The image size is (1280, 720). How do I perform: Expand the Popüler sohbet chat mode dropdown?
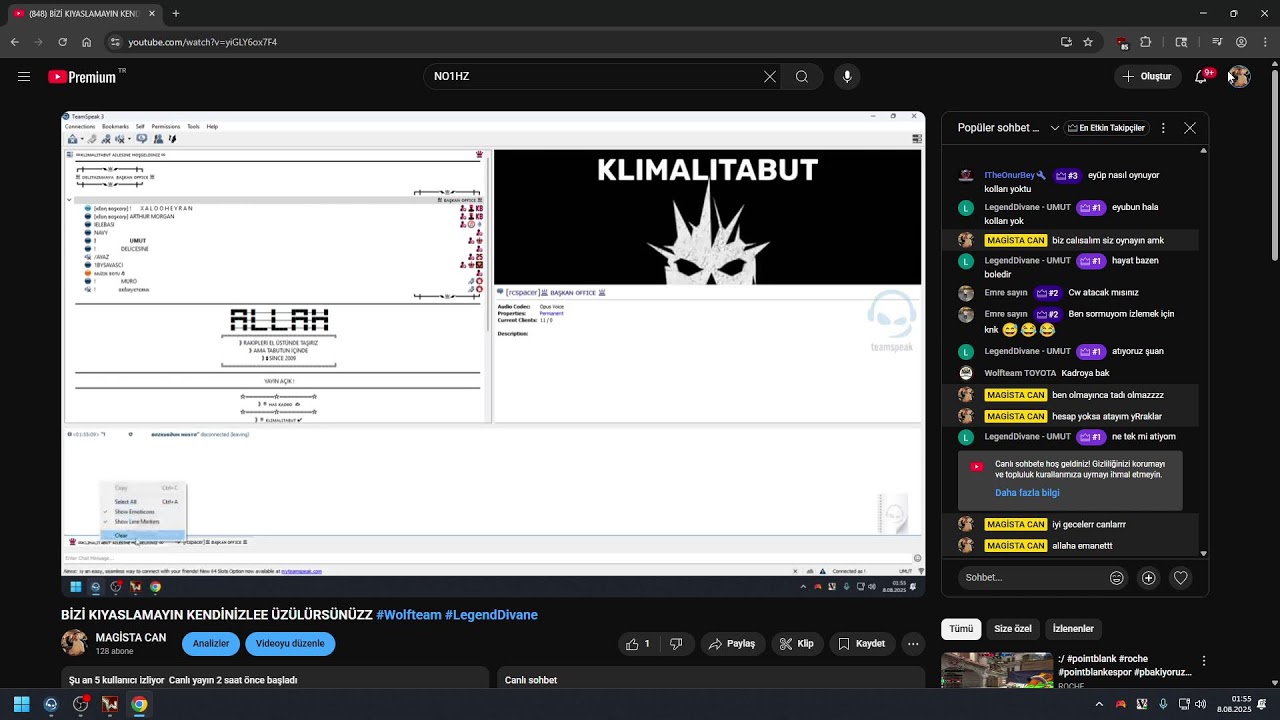(1010, 128)
